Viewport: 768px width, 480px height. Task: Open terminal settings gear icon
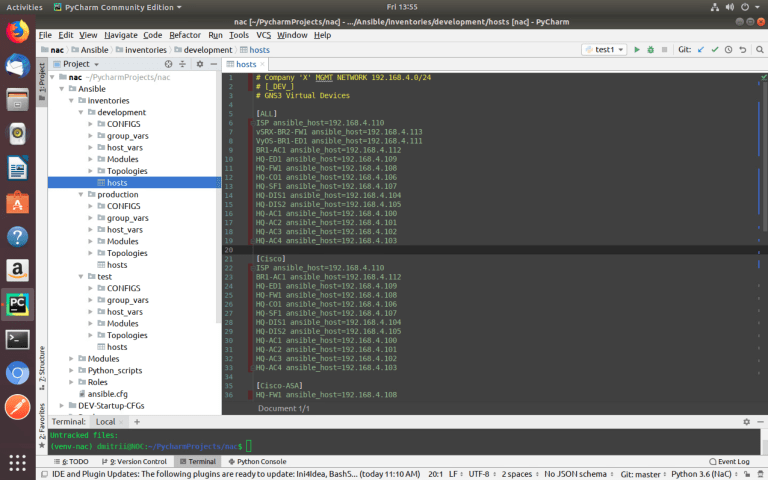pos(746,421)
